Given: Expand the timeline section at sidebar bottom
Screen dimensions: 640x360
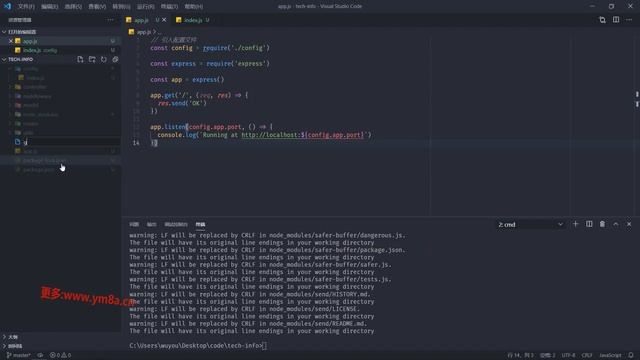Looking at the screenshot, I should tap(4, 346).
